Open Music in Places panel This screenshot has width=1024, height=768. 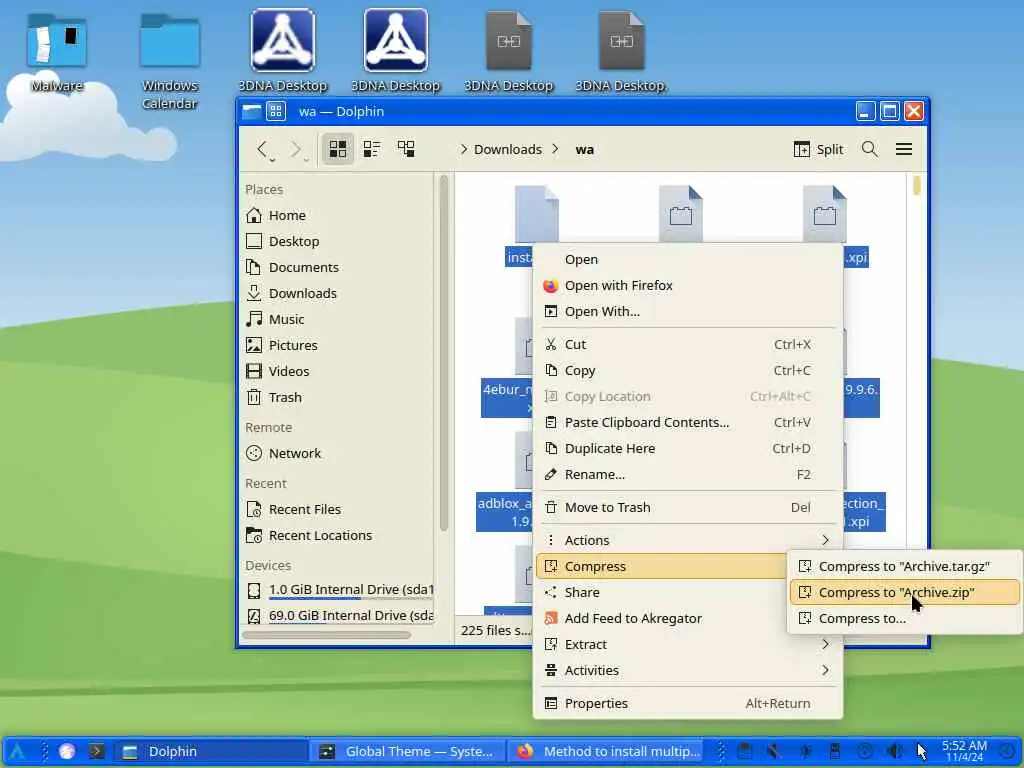tap(337, 319)
